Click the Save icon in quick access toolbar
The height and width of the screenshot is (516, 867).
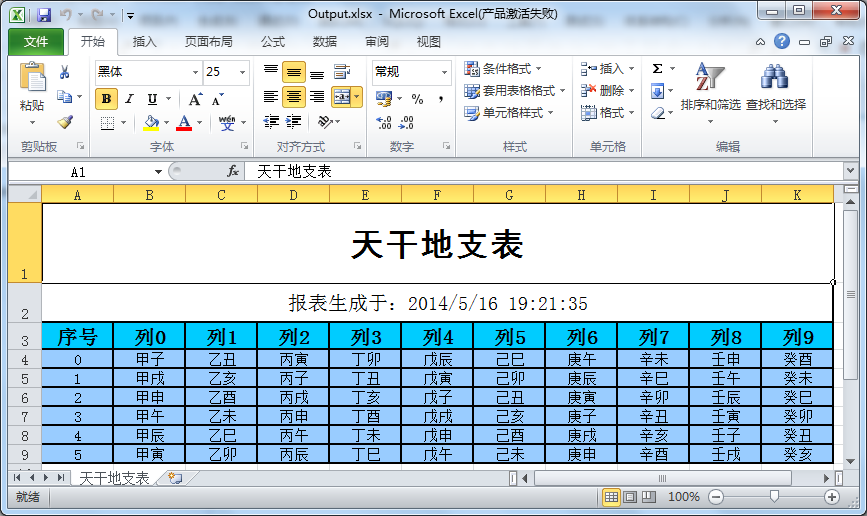pos(44,15)
